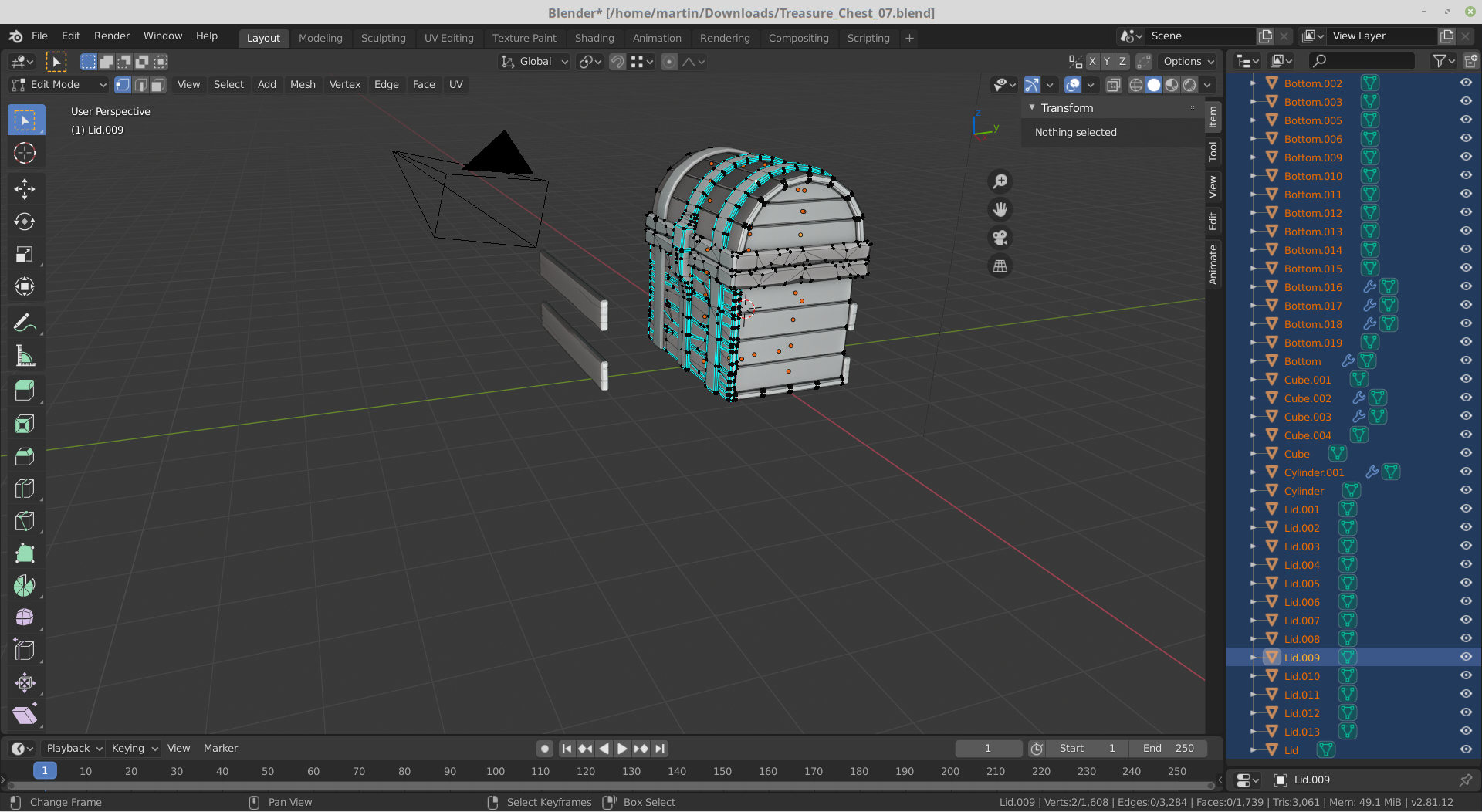This screenshot has height=812, width=1482.
Task: Jump to the timeline end frame
Action: (x=659, y=749)
